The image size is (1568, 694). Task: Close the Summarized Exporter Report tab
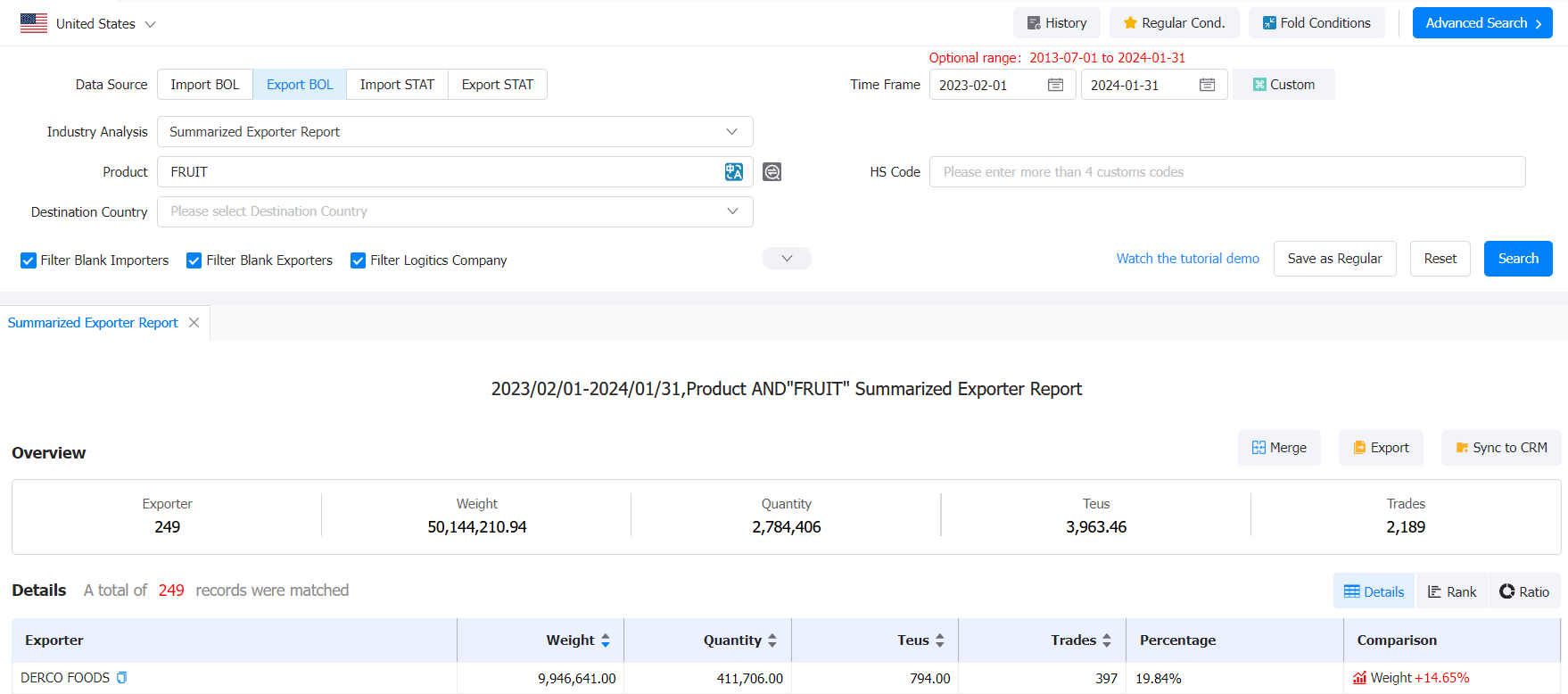[194, 323]
